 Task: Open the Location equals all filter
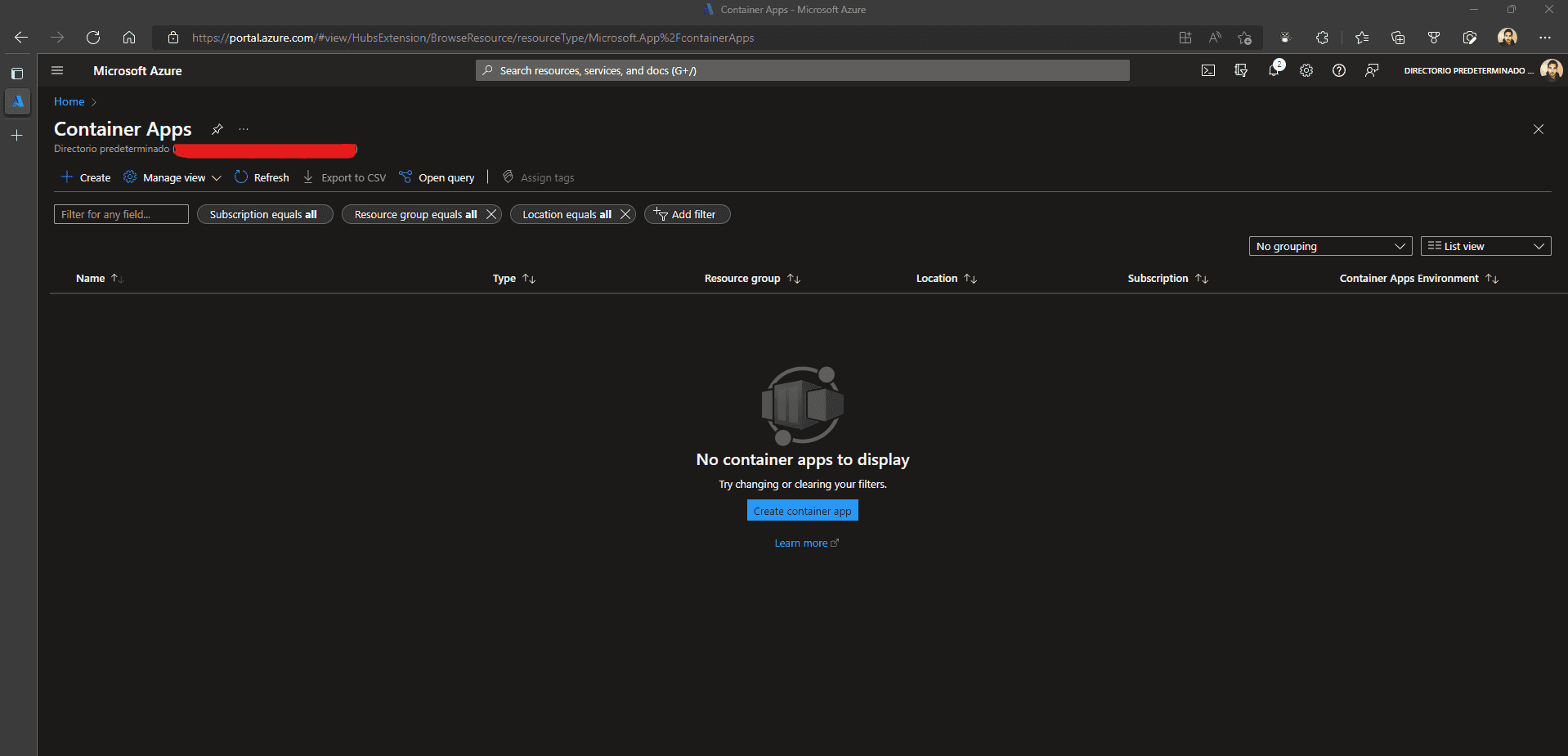click(566, 214)
